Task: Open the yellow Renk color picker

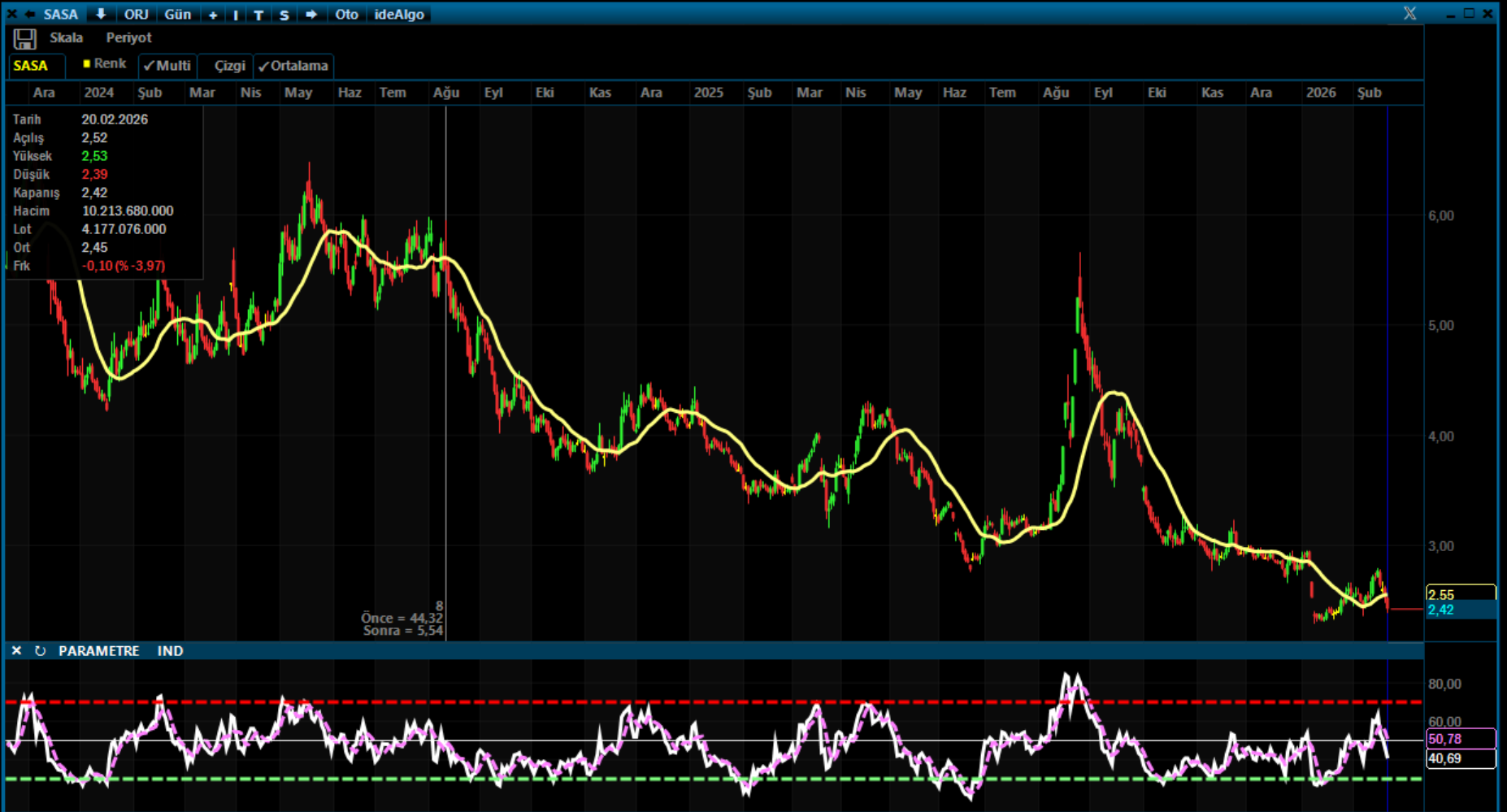Action: click(x=105, y=63)
